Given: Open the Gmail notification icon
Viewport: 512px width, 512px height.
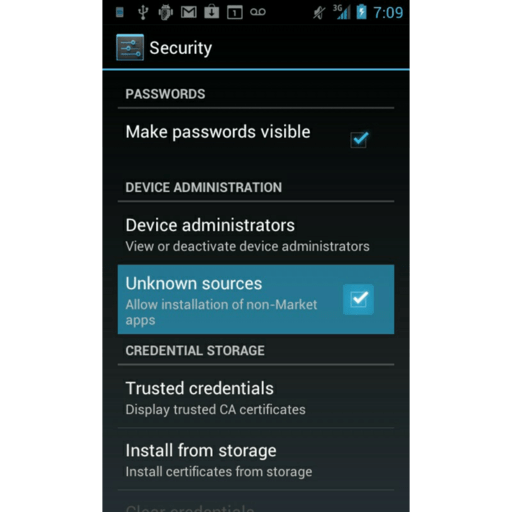Looking at the screenshot, I should [x=189, y=13].
